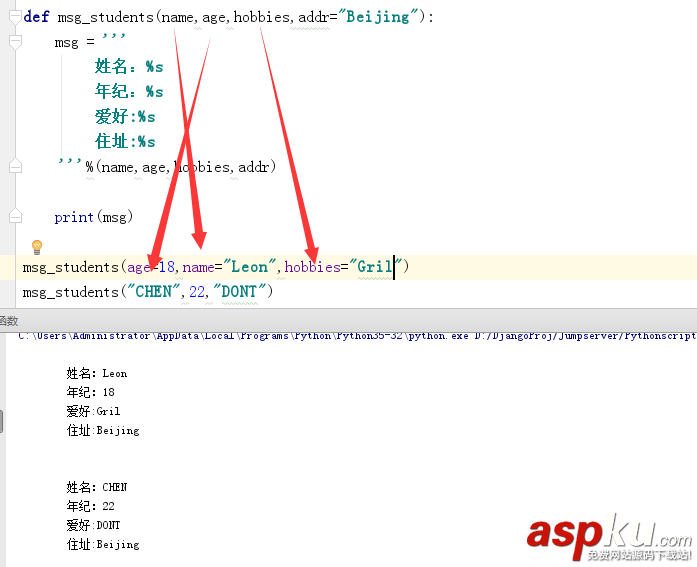Screen dimensions: 697x567
Task: Open the yellow lightbulb intention actions
Action: pyautogui.click(x=37, y=247)
